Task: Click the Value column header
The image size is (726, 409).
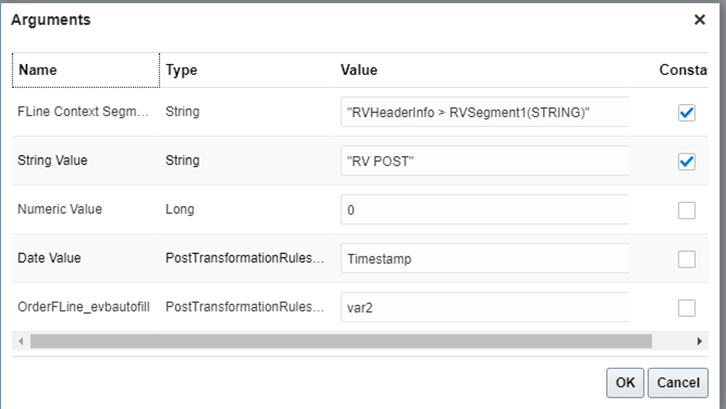Action: coord(359,70)
